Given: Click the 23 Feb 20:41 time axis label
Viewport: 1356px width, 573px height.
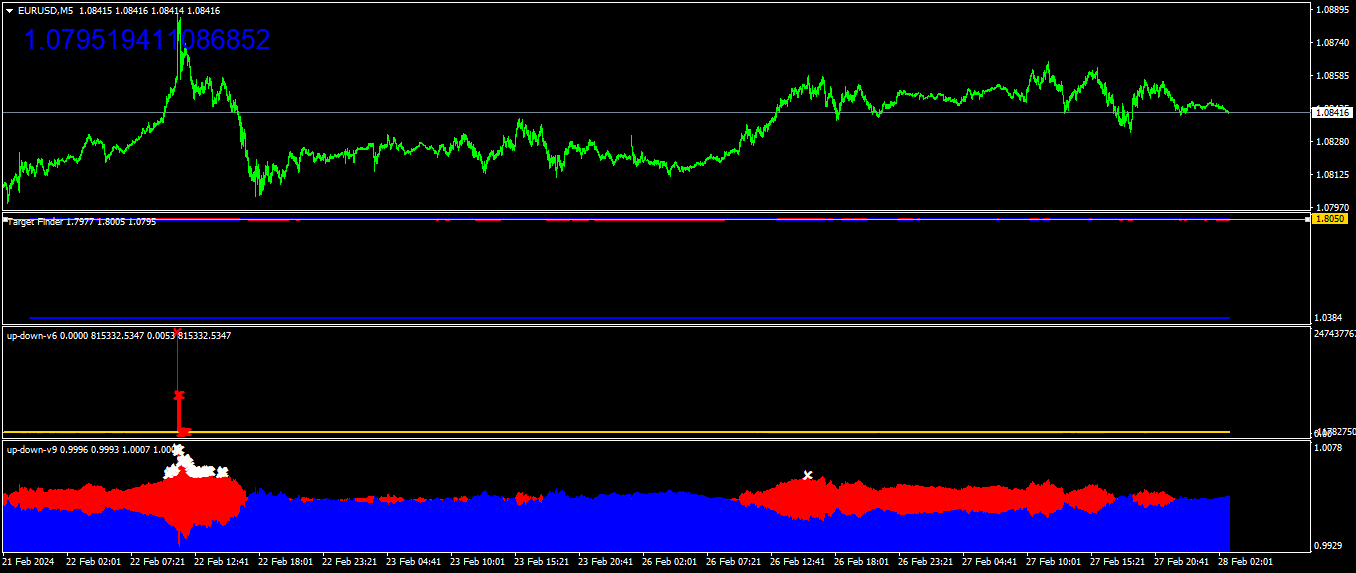Looking at the screenshot, I should click(x=605, y=562).
